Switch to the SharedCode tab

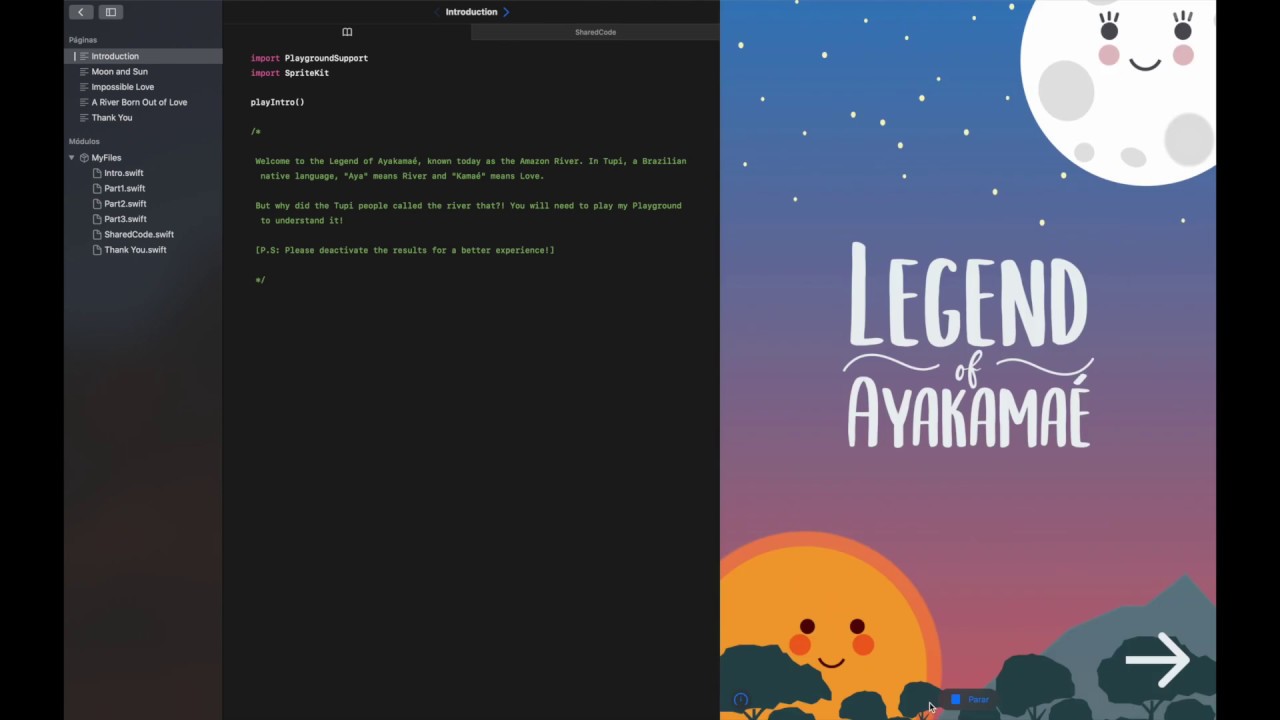click(595, 32)
